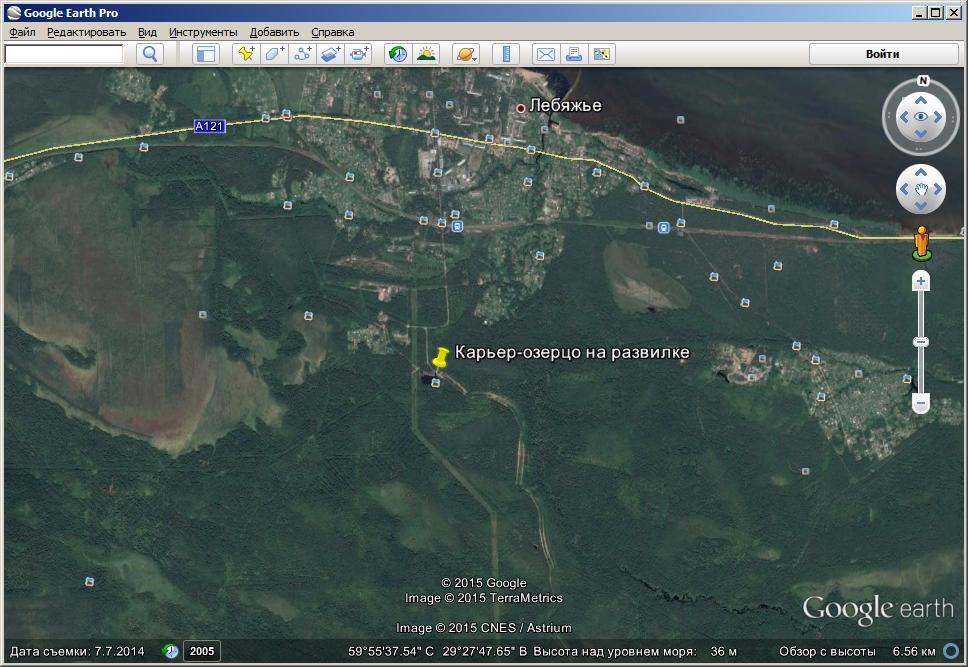Click the search magnifier button
The height and width of the screenshot is (667, 968).
coord(149,54)
